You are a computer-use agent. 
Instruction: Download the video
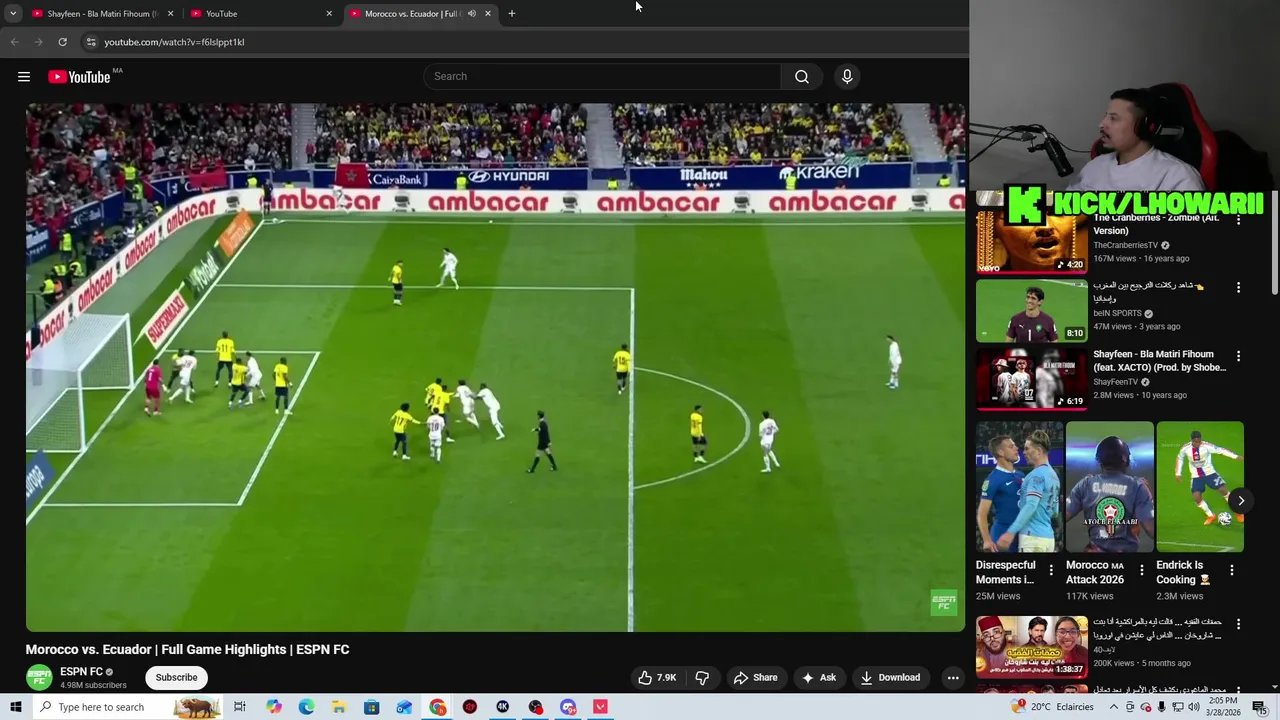pos(890,677)
